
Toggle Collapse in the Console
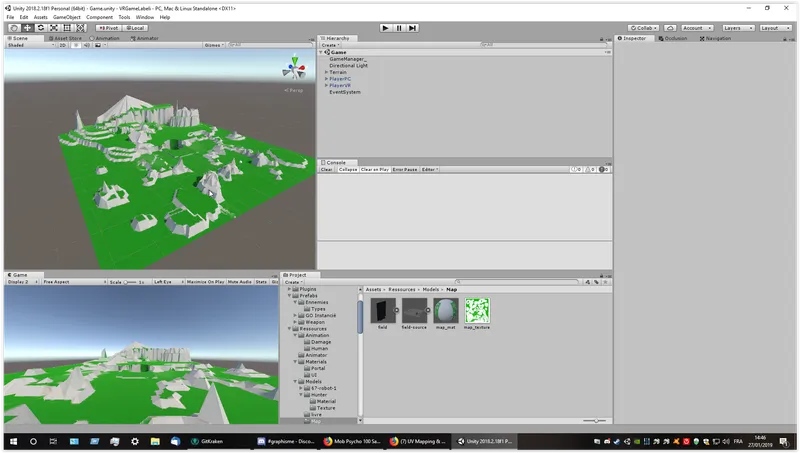347,169
